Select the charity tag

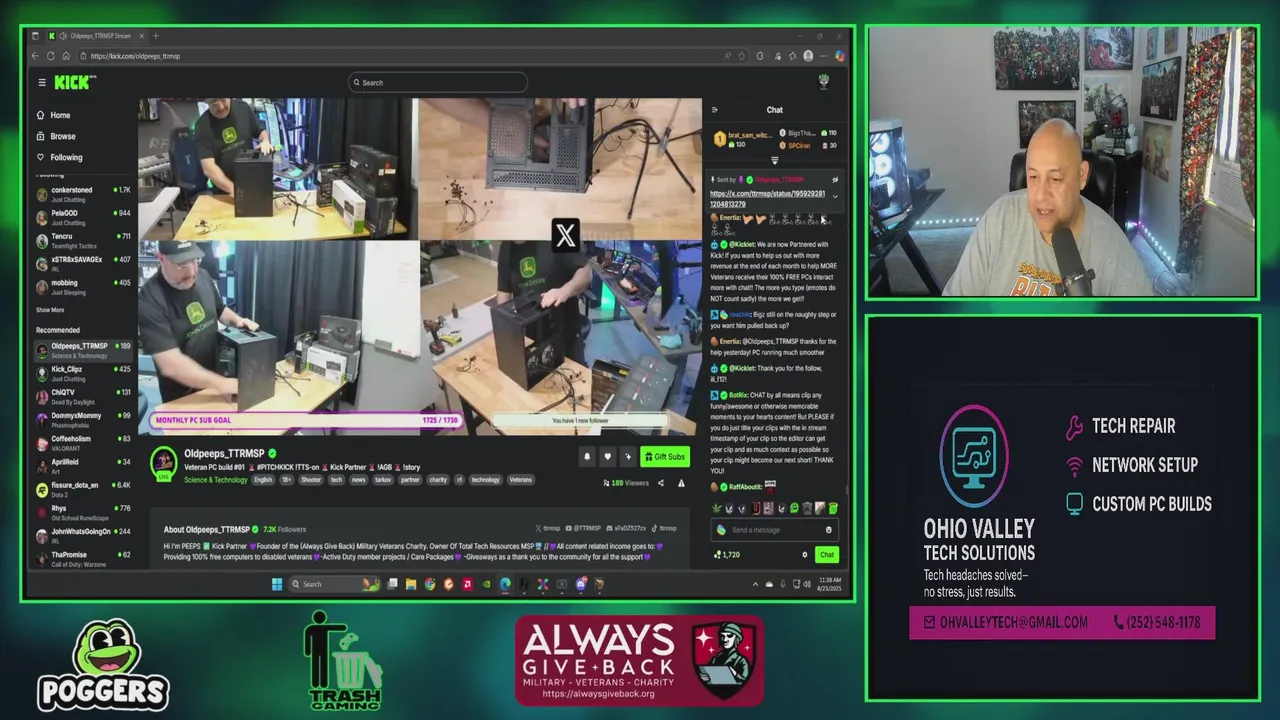coord(438,480)
